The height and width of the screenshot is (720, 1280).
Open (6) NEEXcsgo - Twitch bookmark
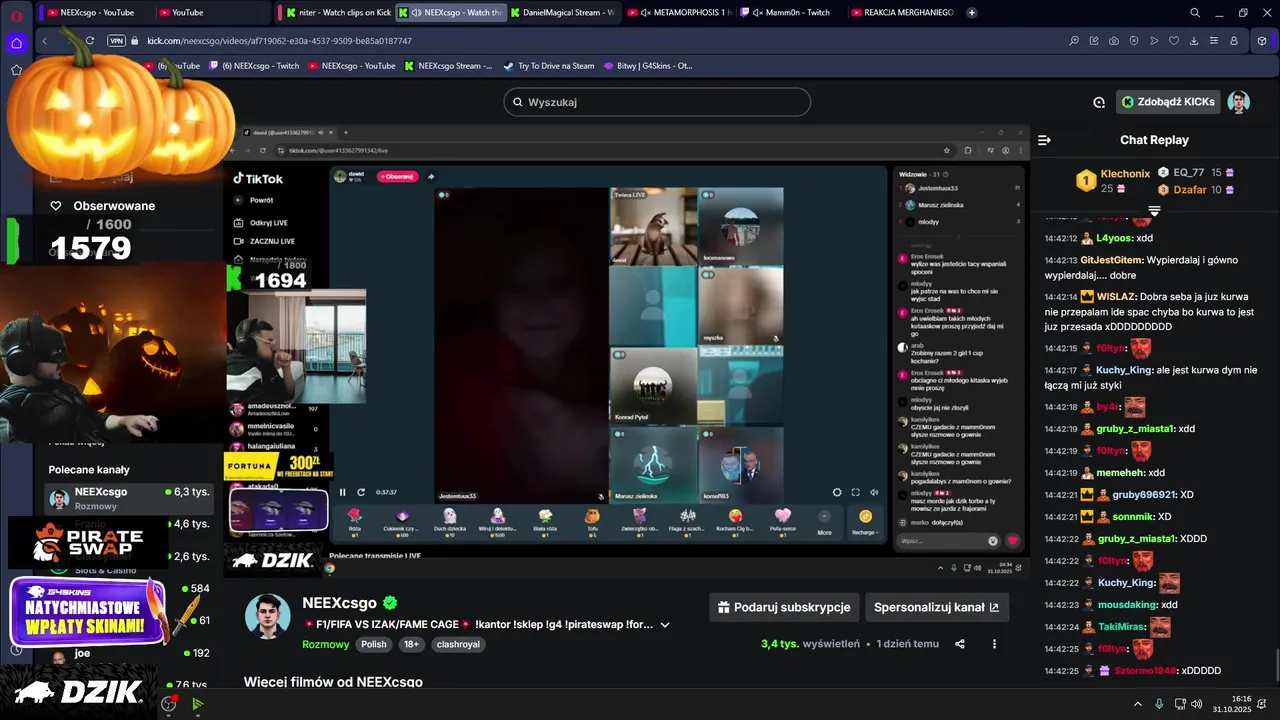[253, 66]
